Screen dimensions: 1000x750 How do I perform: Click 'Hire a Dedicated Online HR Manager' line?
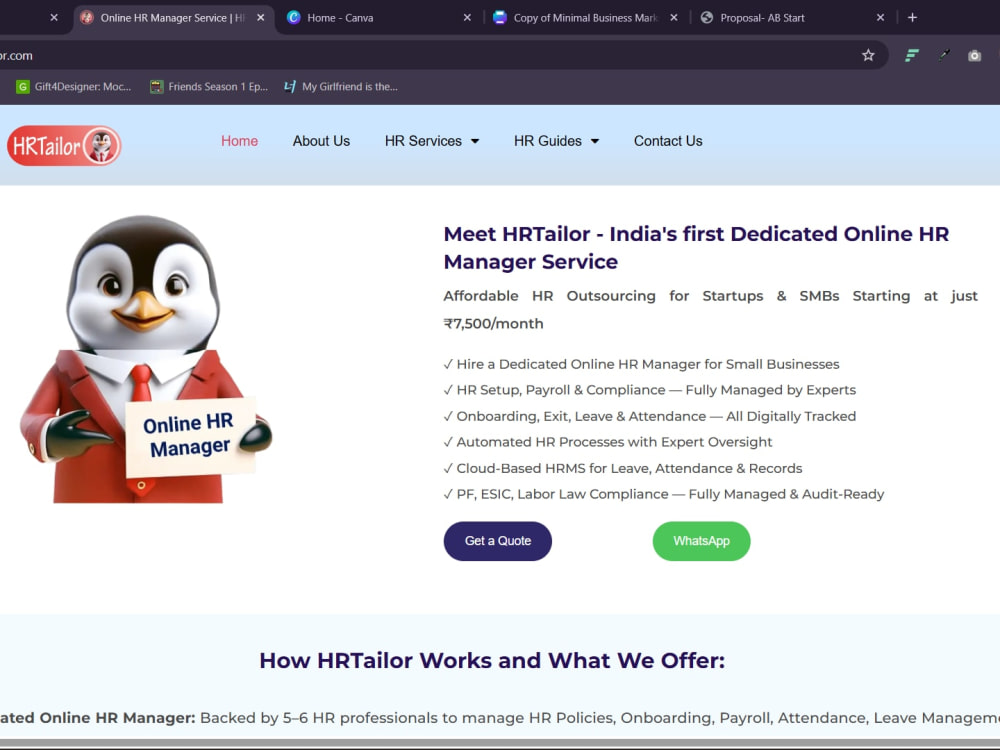click(641, 364)
